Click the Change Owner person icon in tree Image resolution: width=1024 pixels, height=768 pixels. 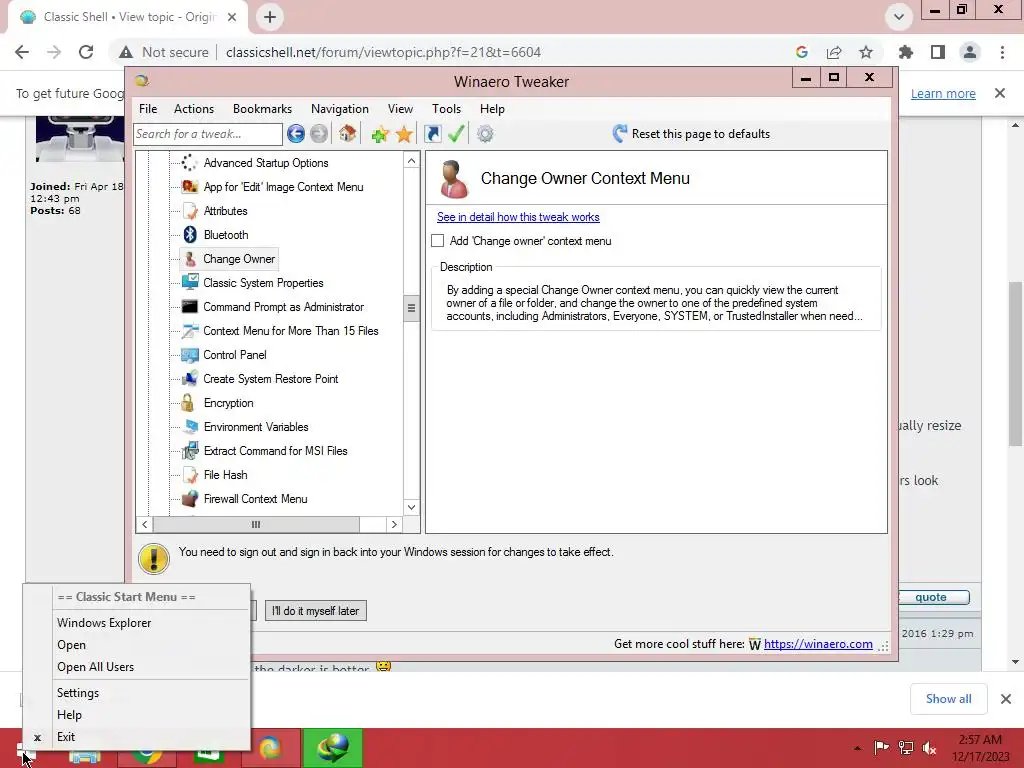click(190, 259)
